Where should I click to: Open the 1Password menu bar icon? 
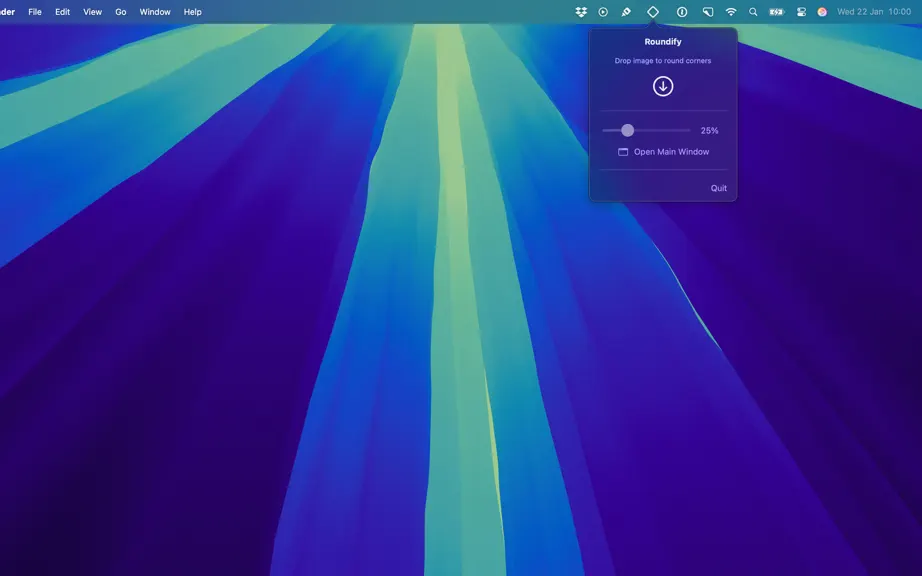coord(682,12)
